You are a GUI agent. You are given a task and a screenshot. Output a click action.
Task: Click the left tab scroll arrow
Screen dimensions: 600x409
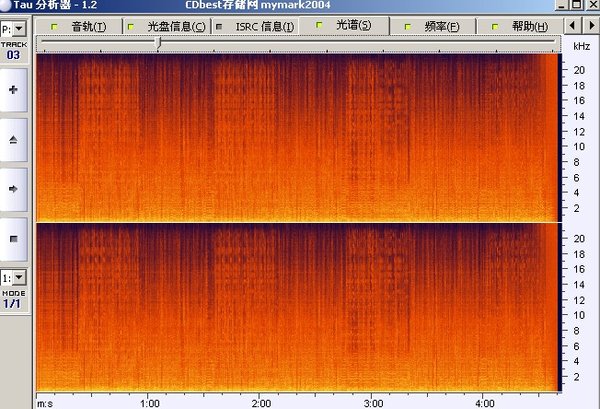[572, 26]
